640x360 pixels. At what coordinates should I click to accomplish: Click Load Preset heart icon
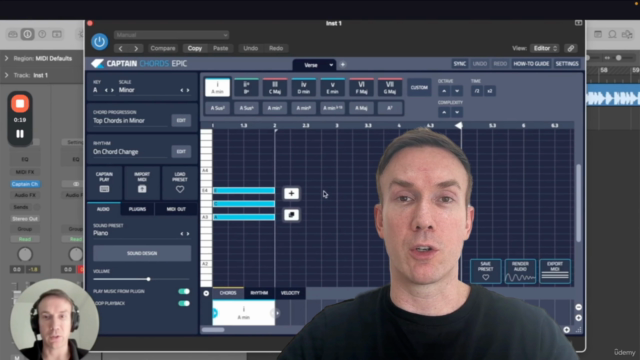[x=180, y=189]
